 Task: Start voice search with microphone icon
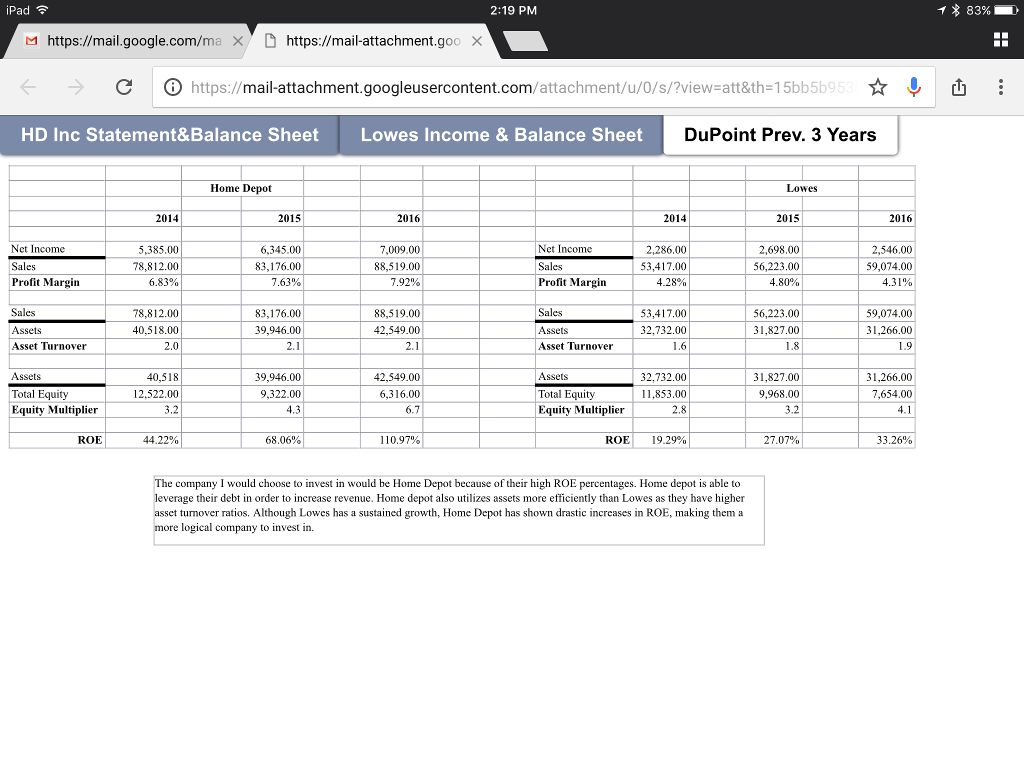(914, 87)
